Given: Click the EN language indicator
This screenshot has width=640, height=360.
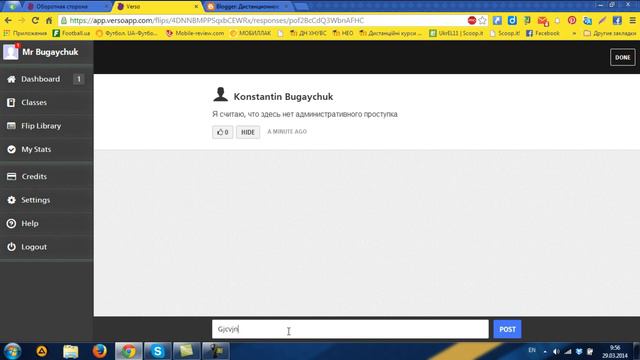Looking at the screenshot, I should [x=532, y=351].
